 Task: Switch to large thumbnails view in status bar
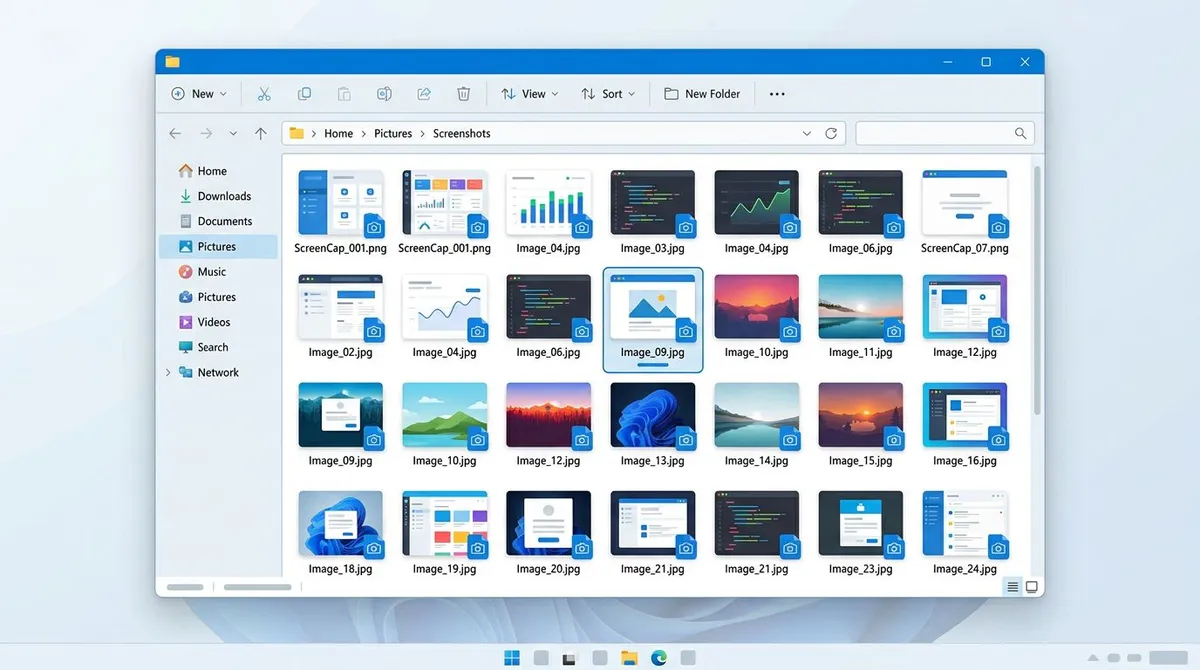1032,587
